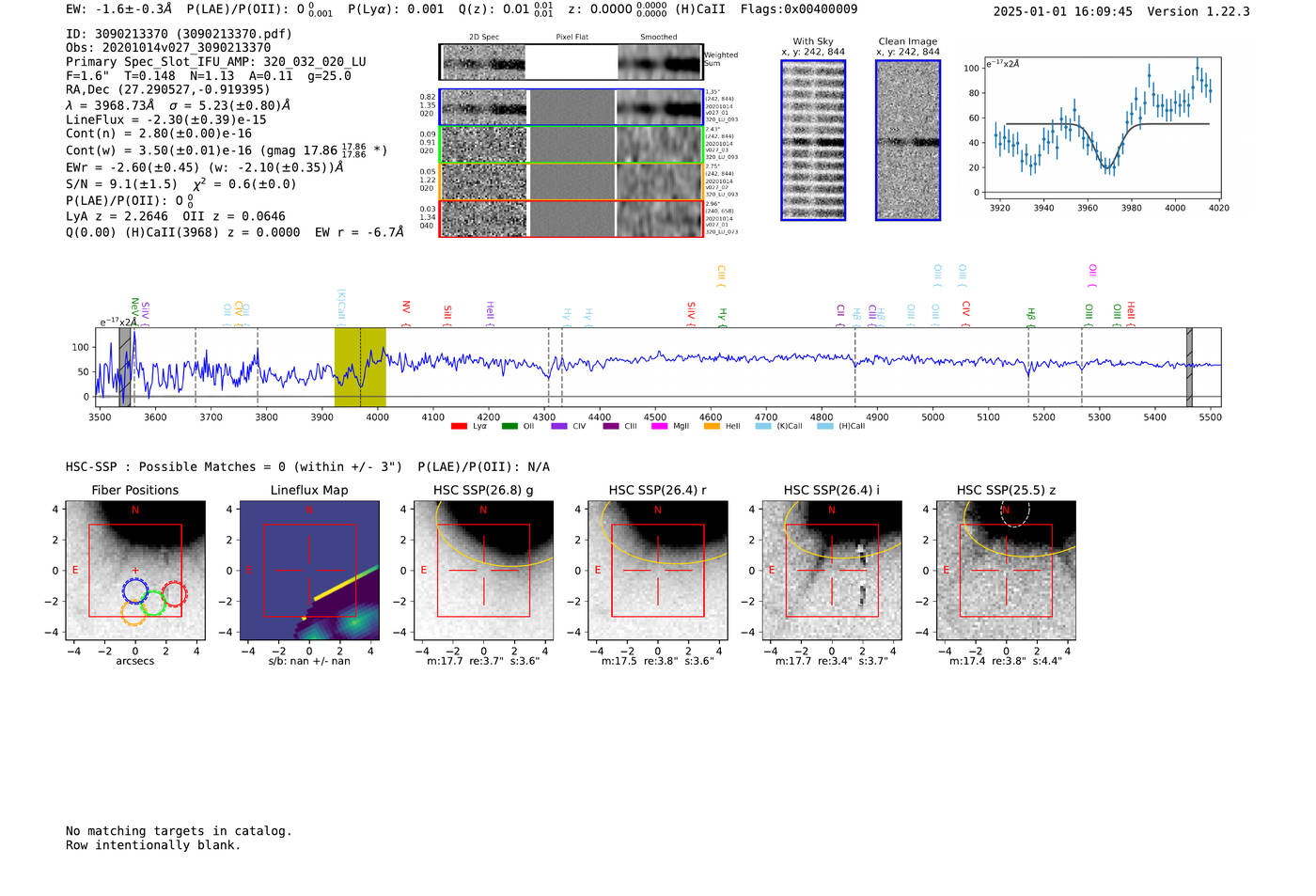Select the MgII magenta legend swatch
The image size is (1316, 896).
(660, 427)
